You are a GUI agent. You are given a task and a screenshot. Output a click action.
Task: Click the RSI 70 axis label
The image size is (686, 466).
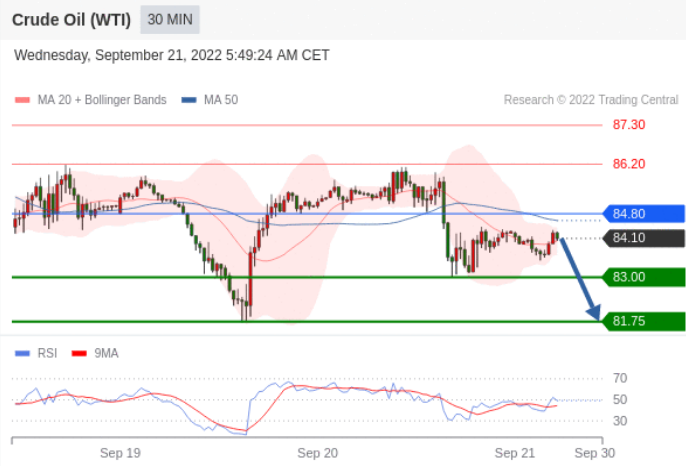pos(620,378)
